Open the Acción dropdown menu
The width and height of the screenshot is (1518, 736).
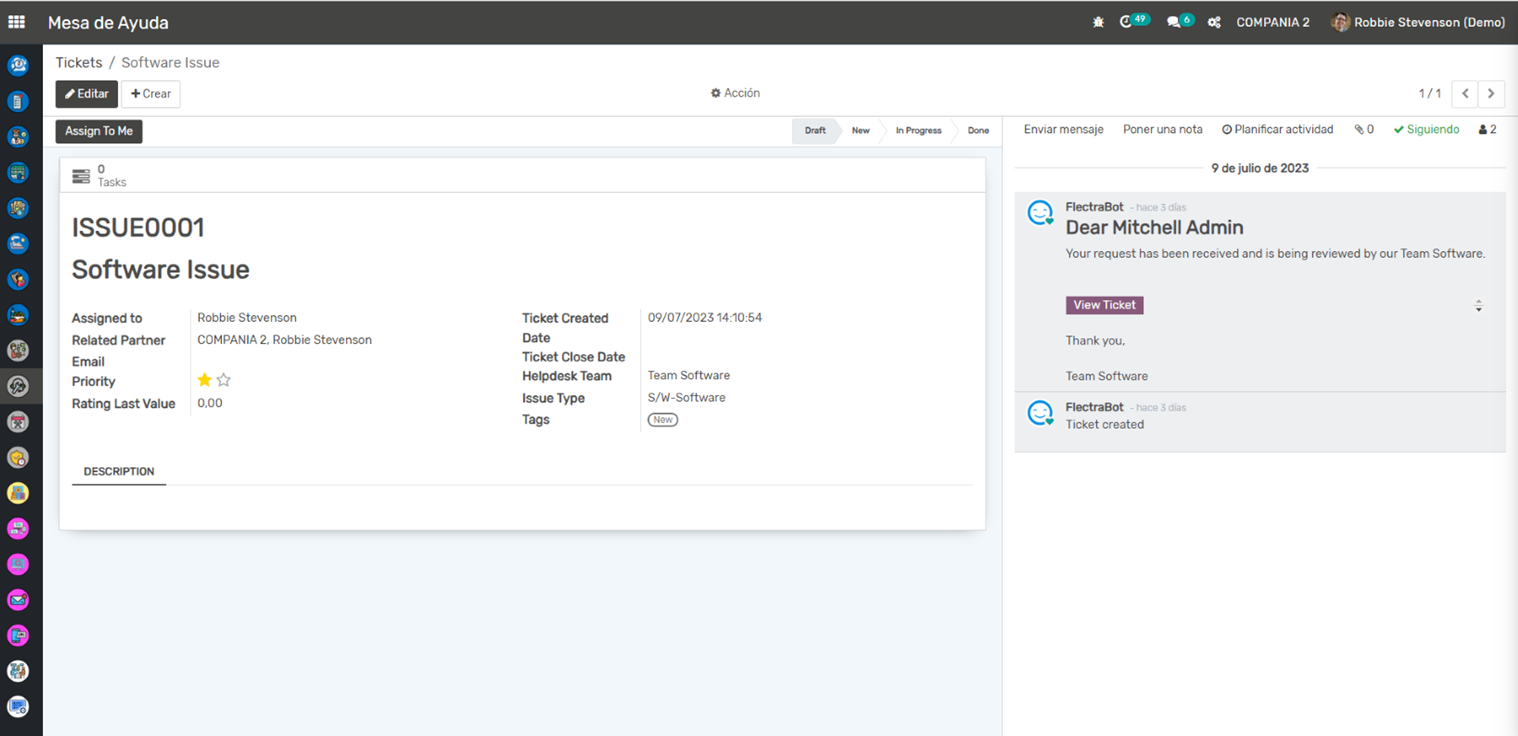(x=735, y=93)
